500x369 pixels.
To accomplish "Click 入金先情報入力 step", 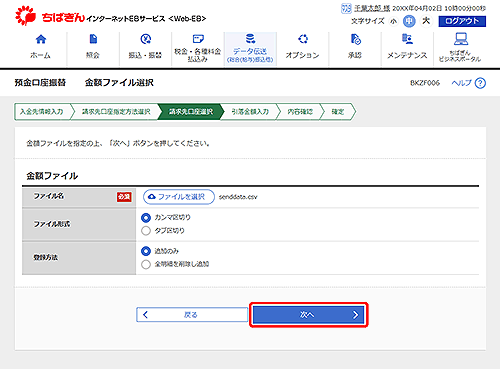I will click(41, 112).
